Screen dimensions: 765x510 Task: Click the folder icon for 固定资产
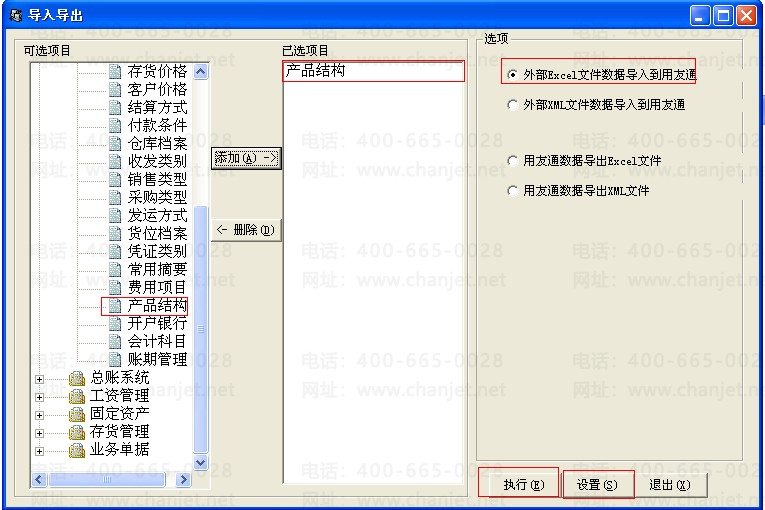click(x=77, y=414)
